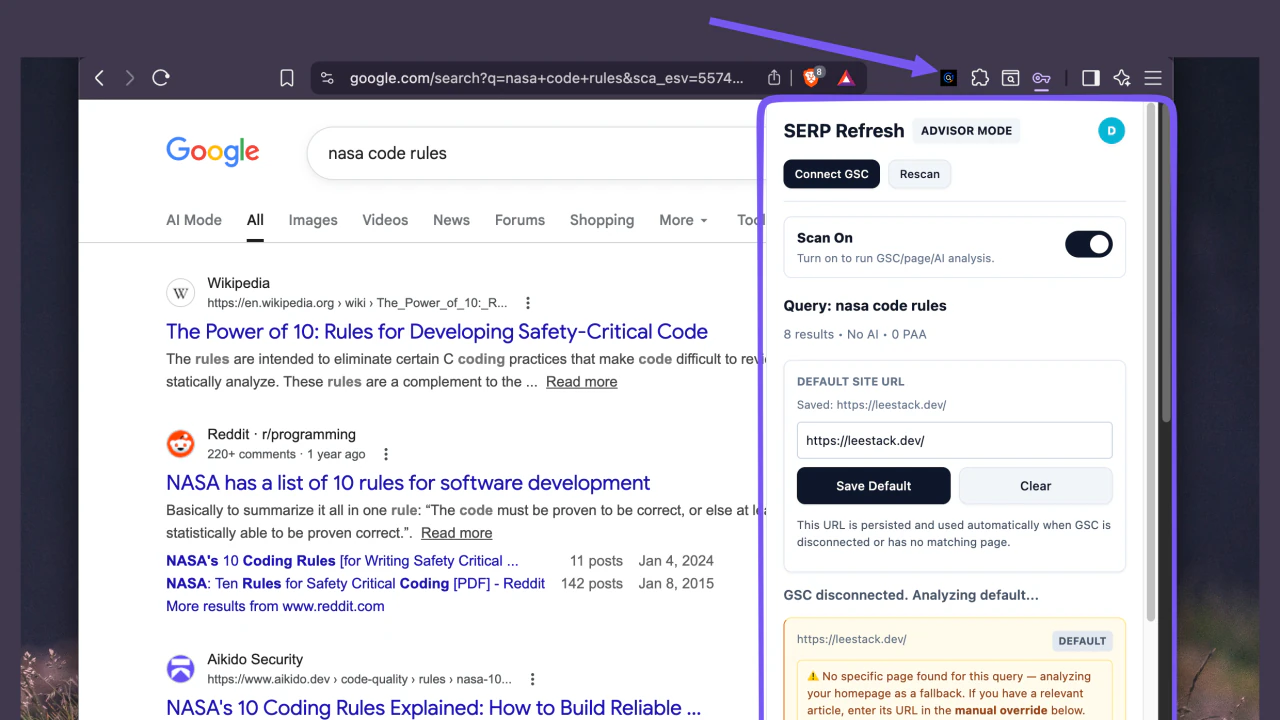Open the passwords key icon
This screenshot has width=1280, height=720.
[x=1042, y=78]
